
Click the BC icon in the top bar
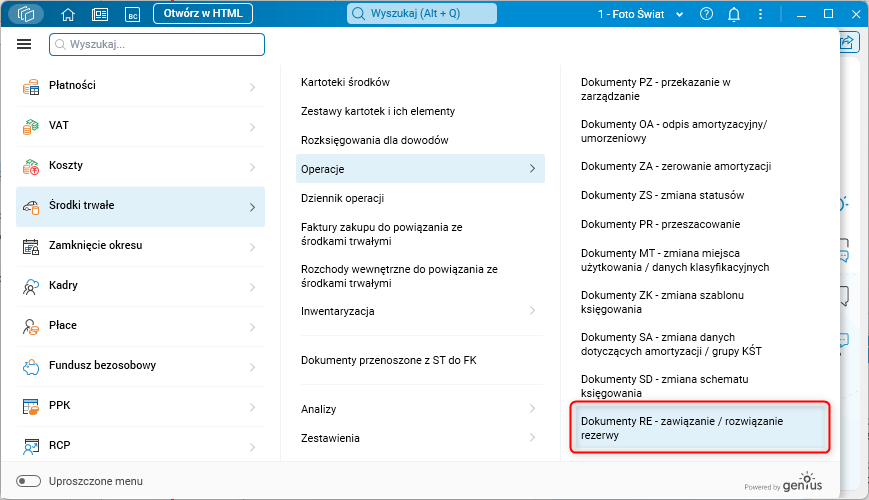[132, 14]
